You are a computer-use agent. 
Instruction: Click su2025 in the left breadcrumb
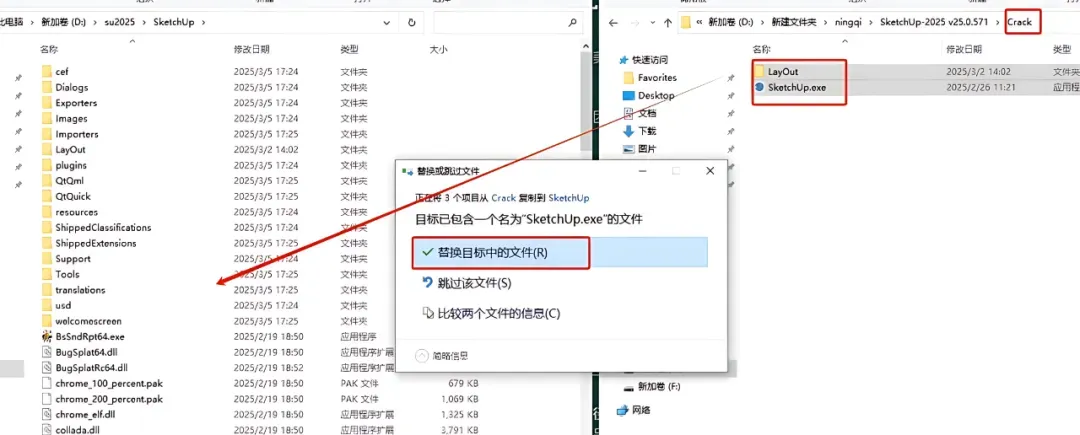(121, 23)
